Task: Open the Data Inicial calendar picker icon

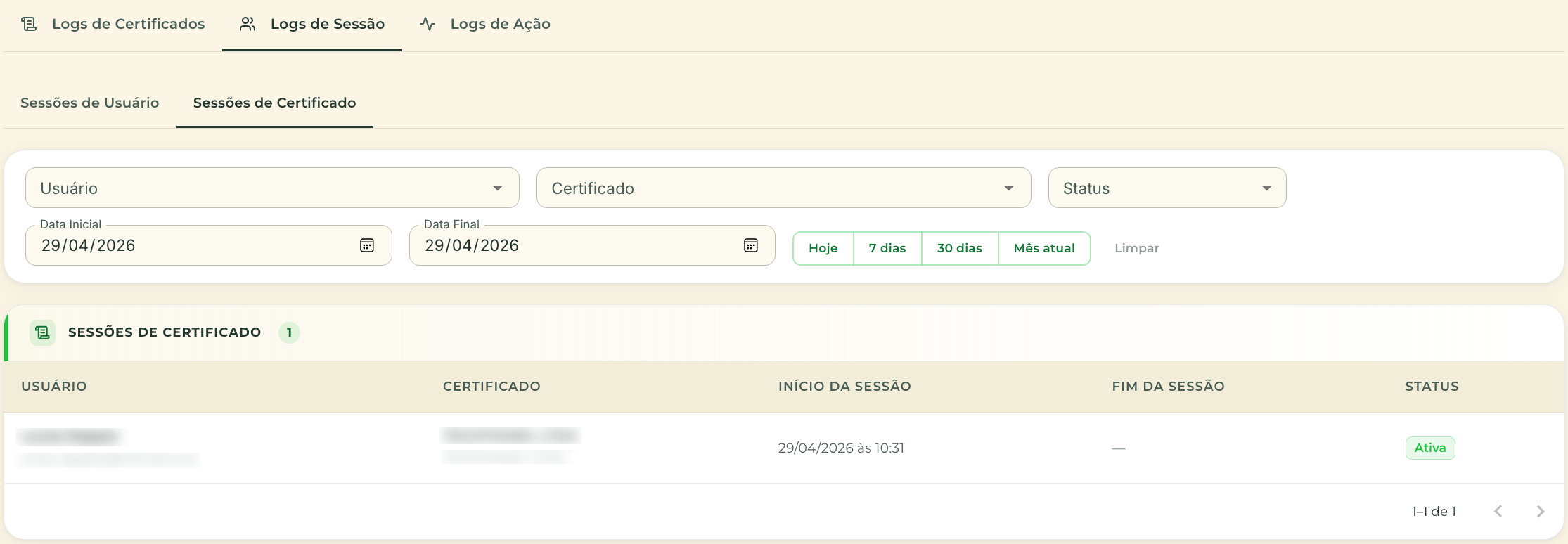Action: 367,245
